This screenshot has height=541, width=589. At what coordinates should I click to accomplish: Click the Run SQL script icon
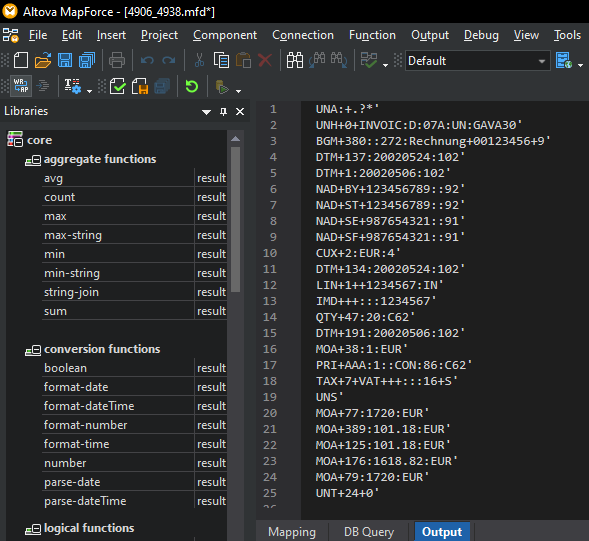222,86
